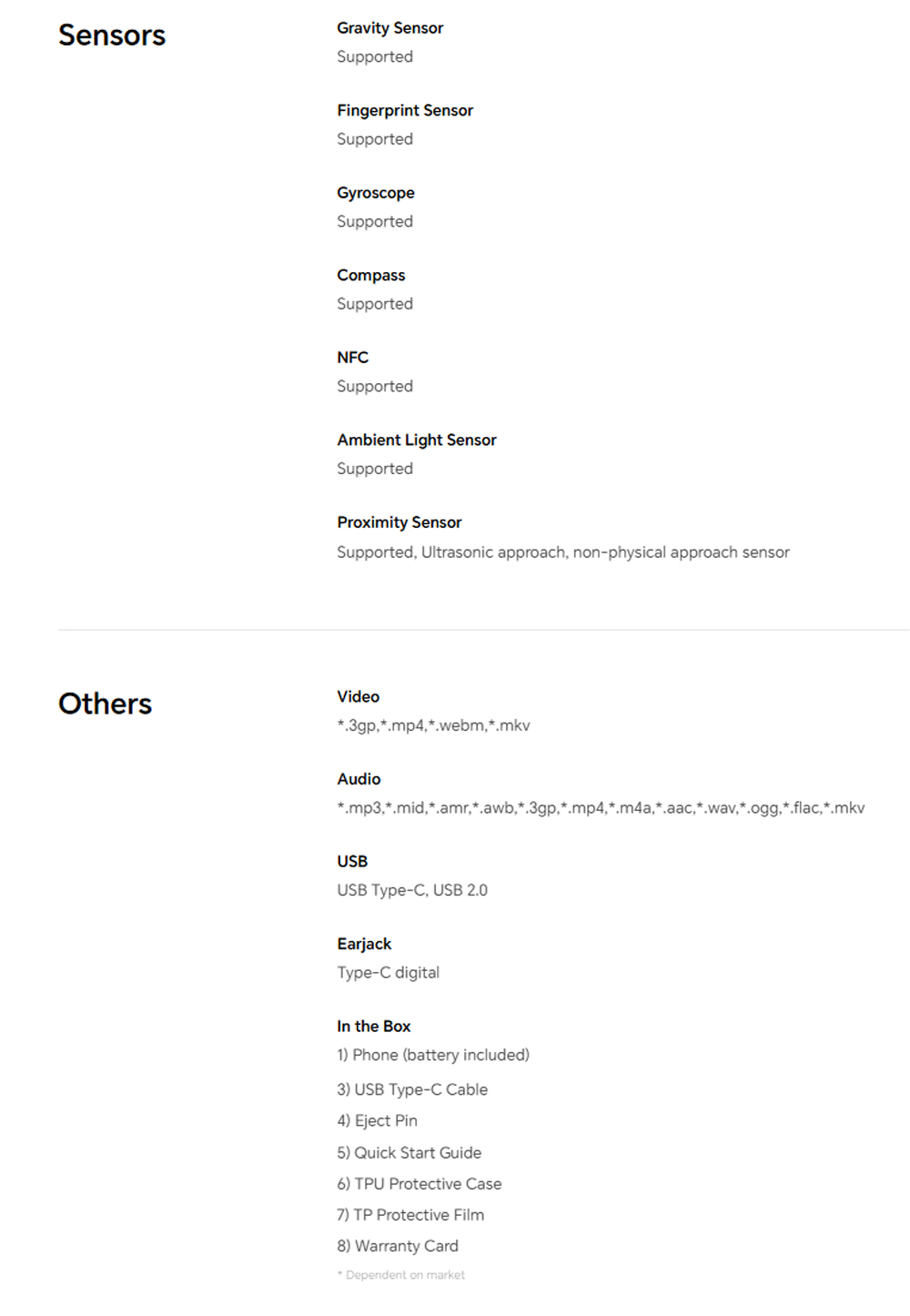
Task: Click the Others section heading
Action: click(106, 704)
